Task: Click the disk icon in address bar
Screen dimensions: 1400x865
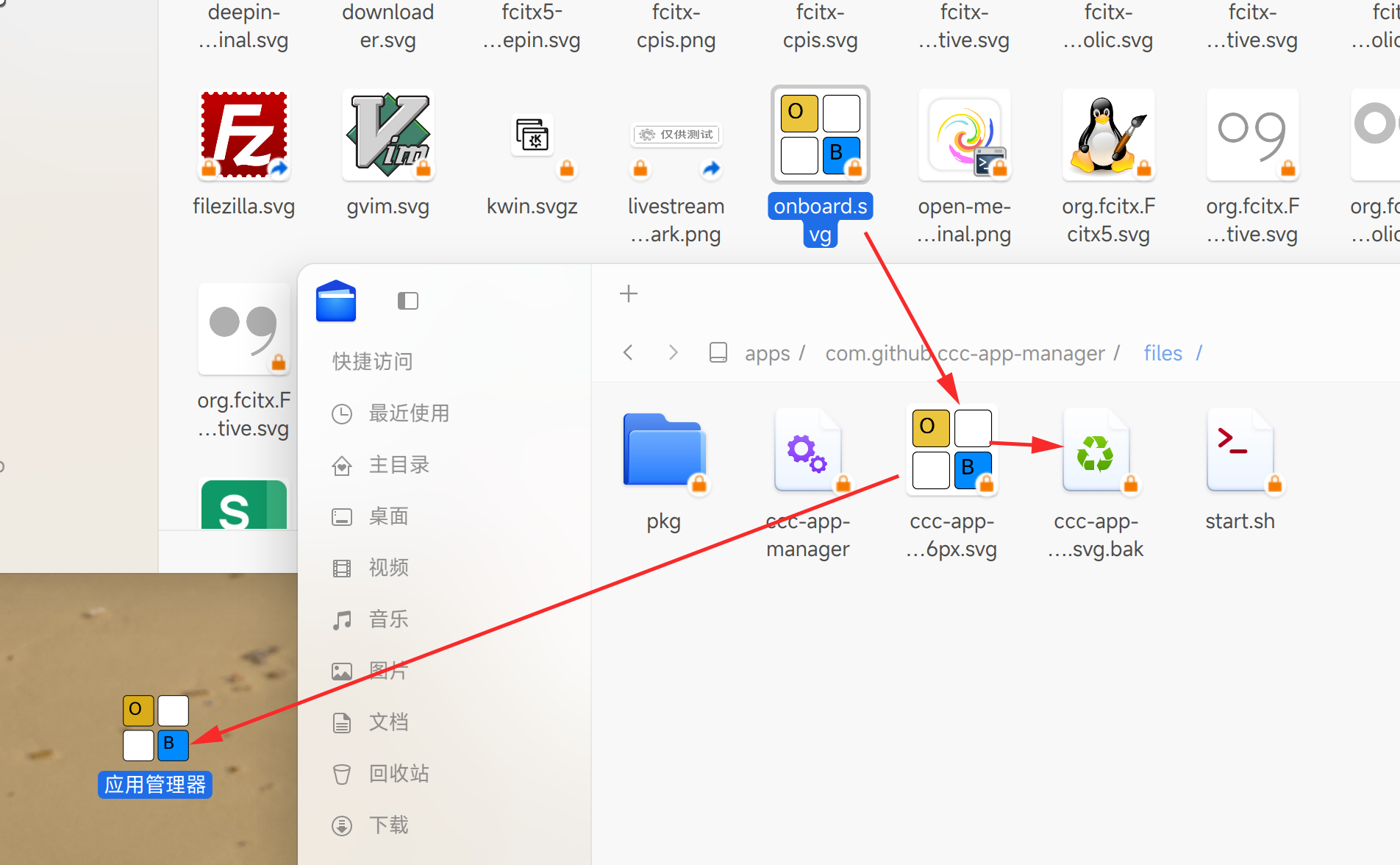Action: (718, 352)
